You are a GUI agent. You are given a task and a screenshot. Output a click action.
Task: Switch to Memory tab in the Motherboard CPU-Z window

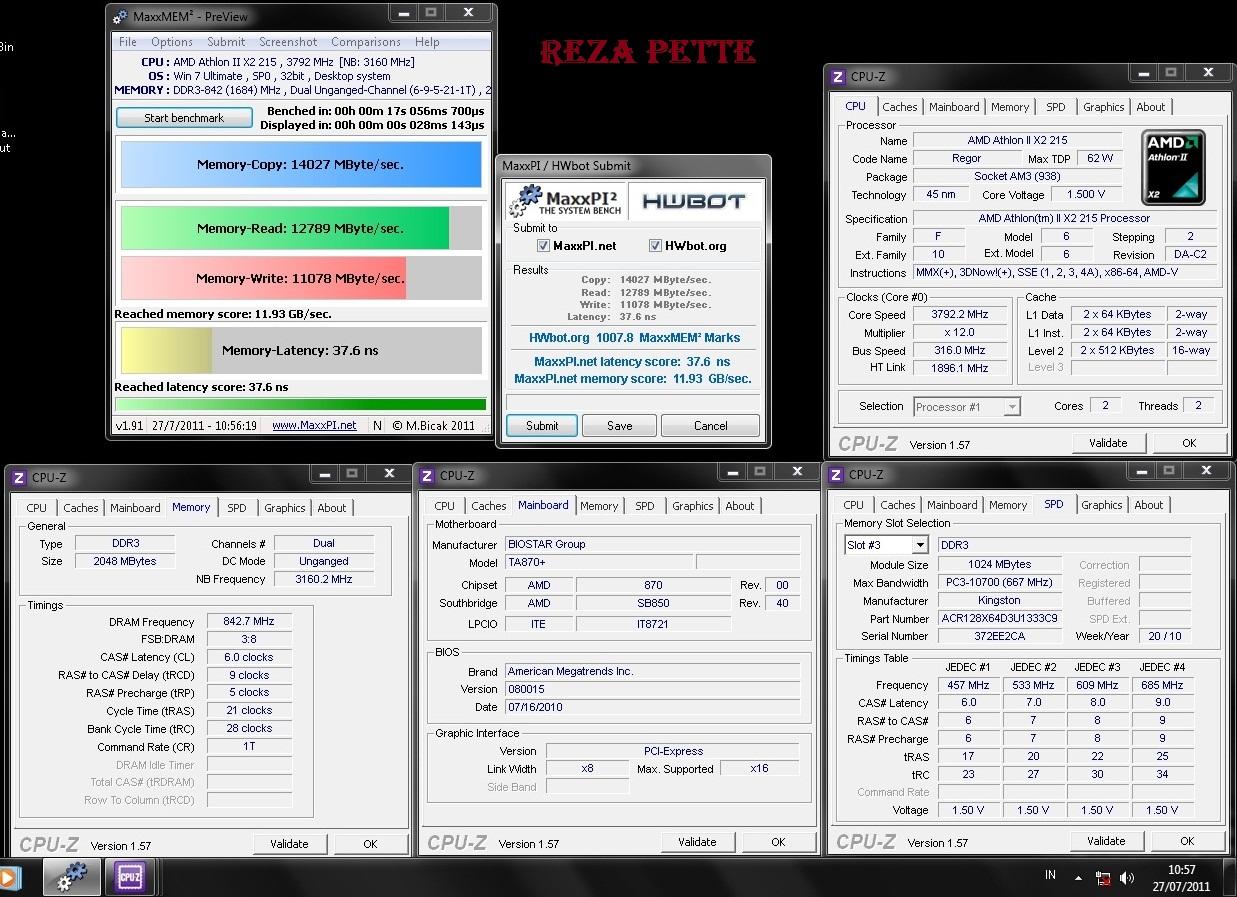click(599, 506)
